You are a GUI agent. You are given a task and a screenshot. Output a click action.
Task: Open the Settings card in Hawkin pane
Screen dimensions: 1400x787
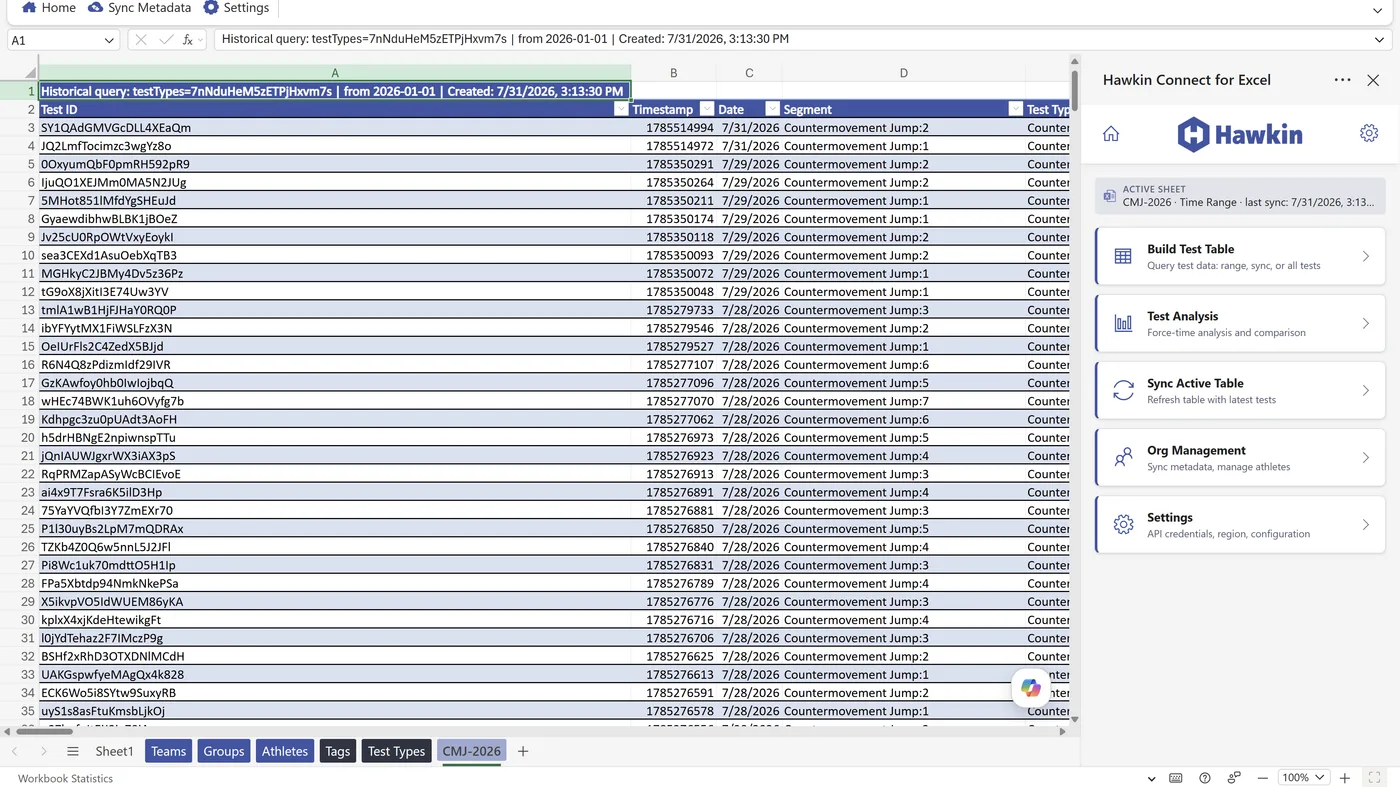tap(1240, 524)
